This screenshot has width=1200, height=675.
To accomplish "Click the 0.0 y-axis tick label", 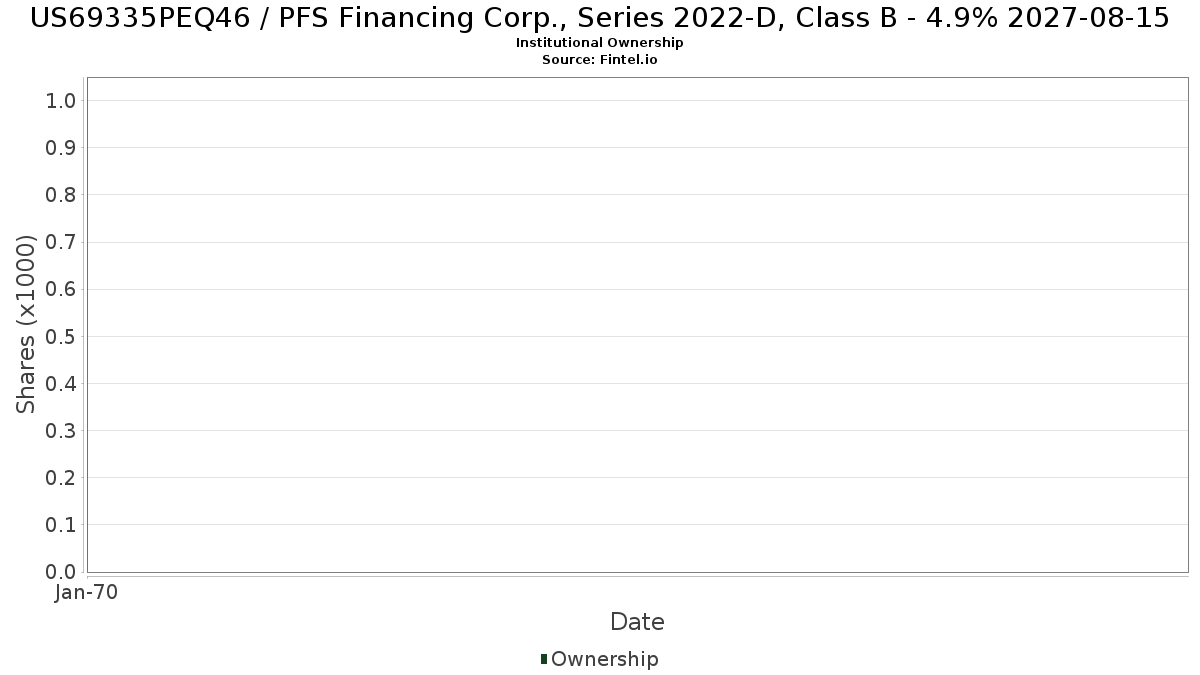I will [61, 572].
